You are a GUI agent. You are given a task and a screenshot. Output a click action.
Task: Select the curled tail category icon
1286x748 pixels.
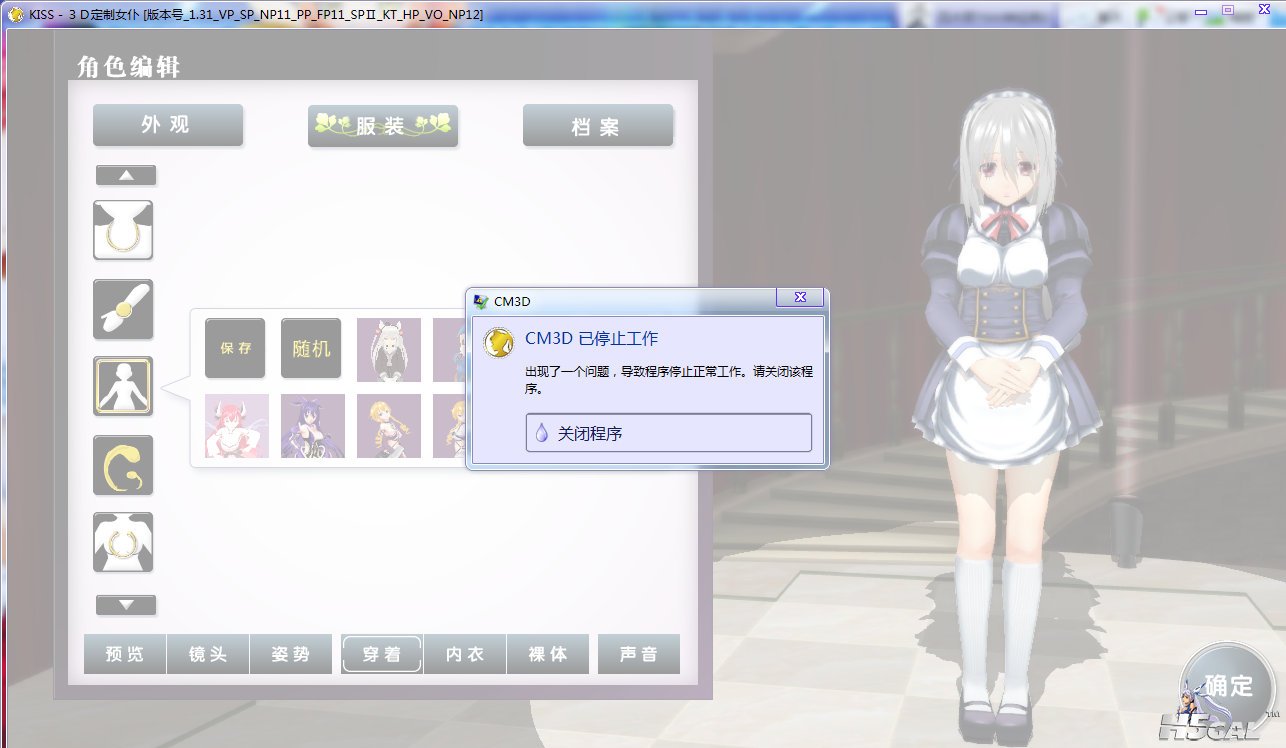123,465
